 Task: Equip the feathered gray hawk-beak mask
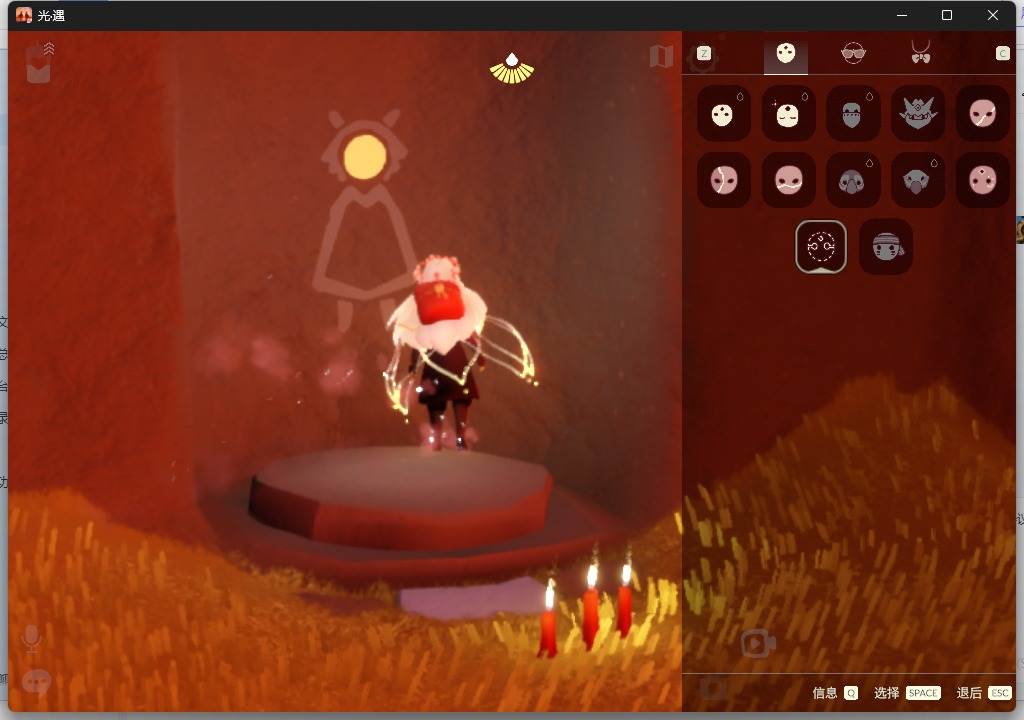click(918, 180)
